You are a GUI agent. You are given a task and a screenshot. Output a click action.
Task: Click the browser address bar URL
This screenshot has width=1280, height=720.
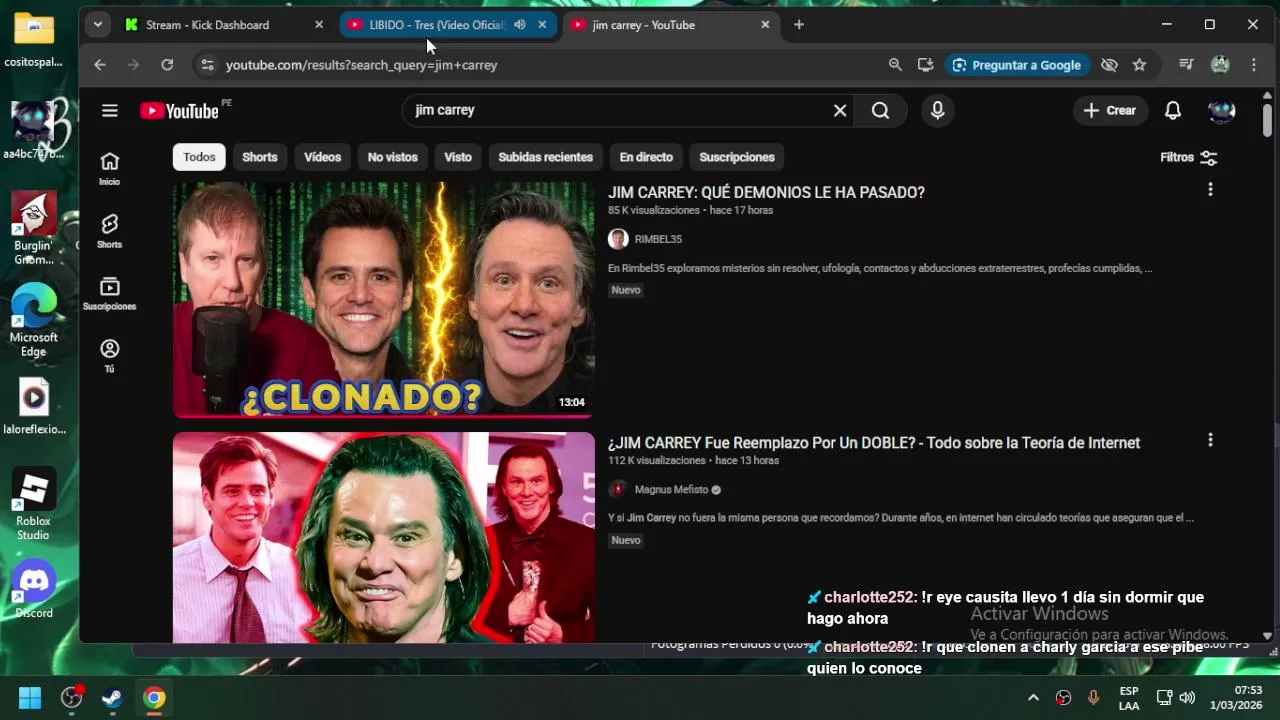click(361, 65)
